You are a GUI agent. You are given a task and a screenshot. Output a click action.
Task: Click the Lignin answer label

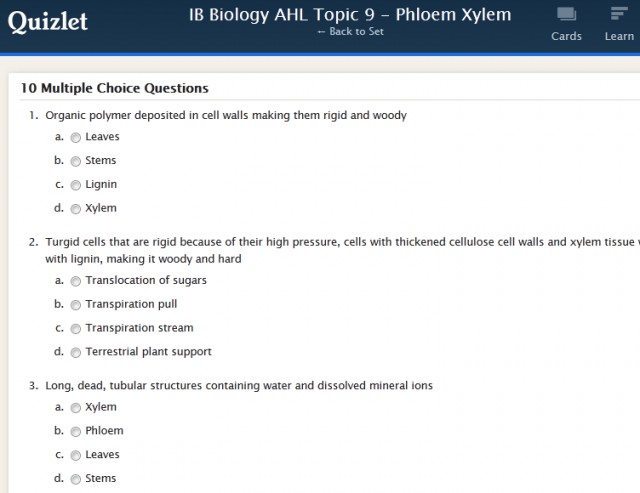[101, 185]
